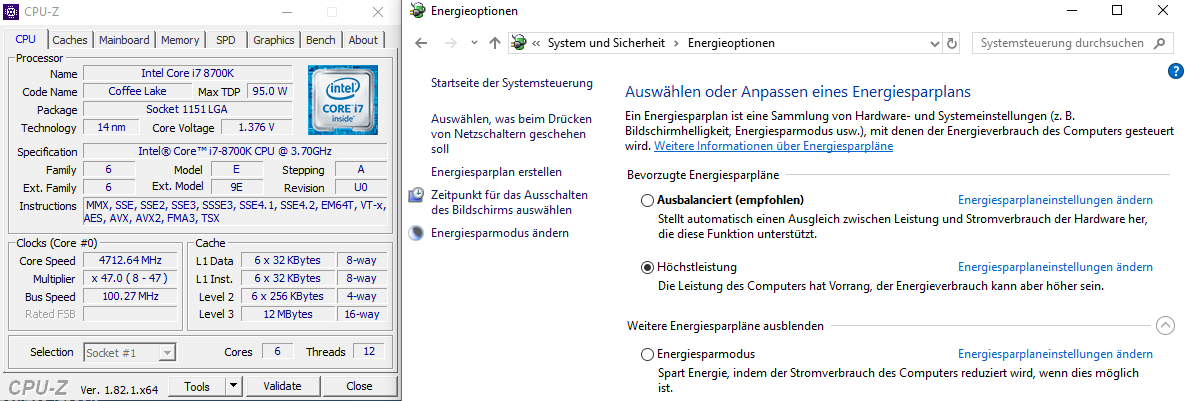Screen dimensions: 1185x401
Task: Click the Threads value 12
Action: pos(369,351)
